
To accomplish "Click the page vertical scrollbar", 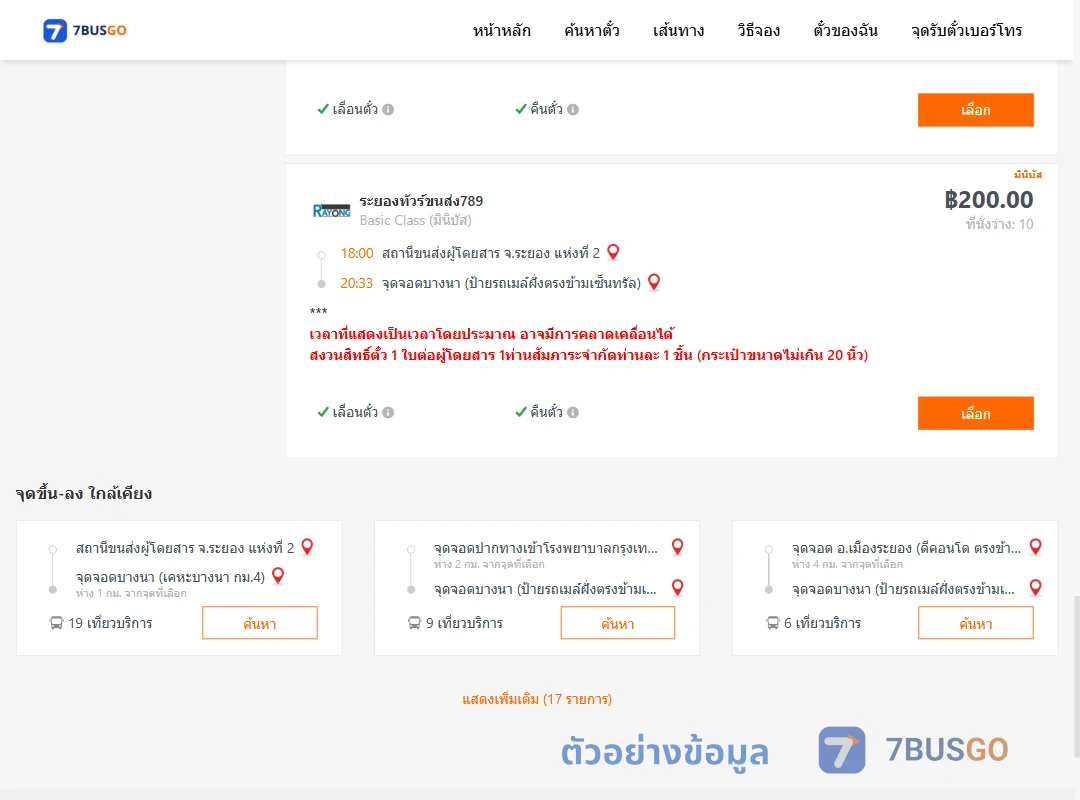I will 1076,675.
